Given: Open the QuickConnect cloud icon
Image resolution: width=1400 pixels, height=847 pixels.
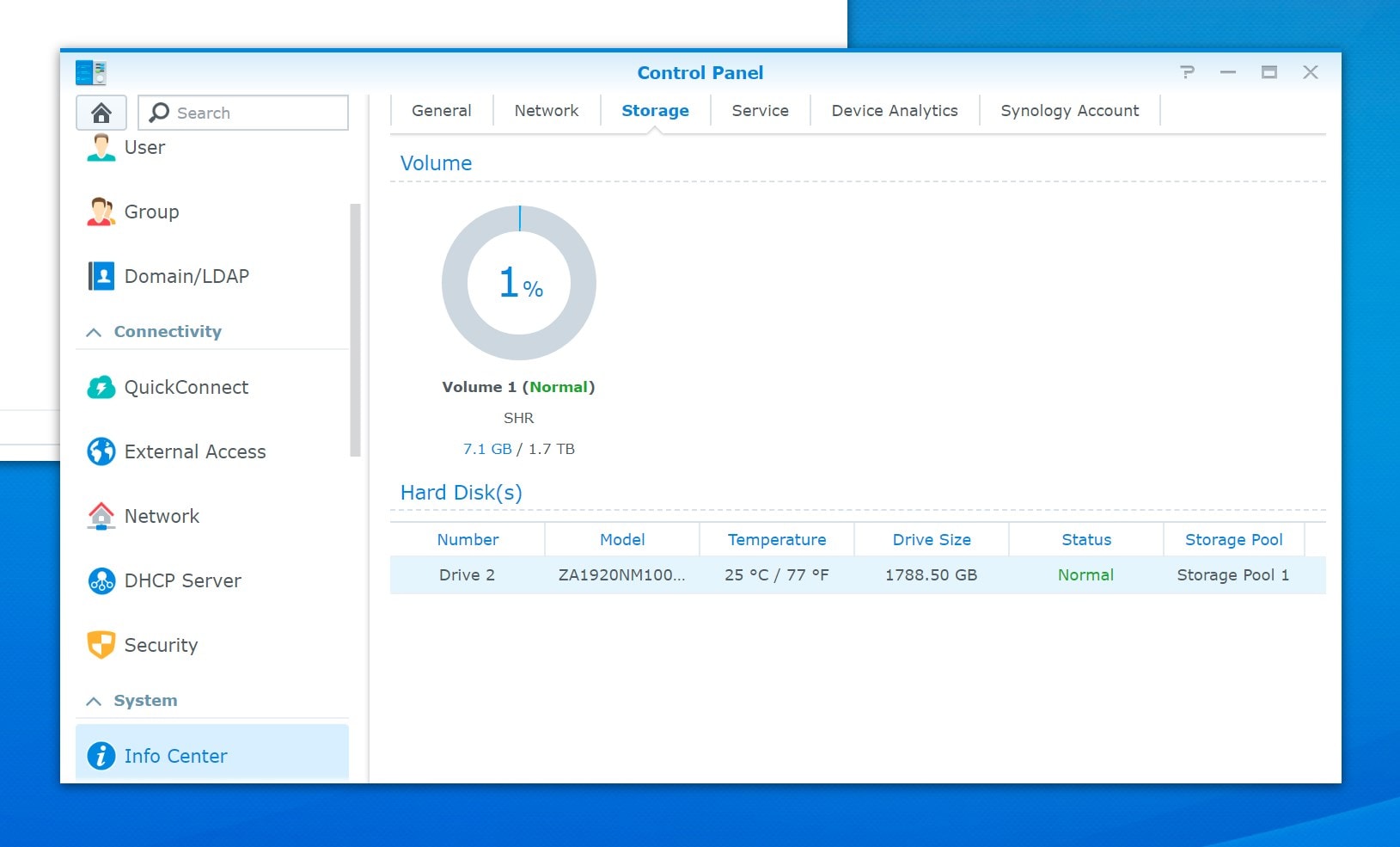Looking at the screenshot, I should coord(101,388).
